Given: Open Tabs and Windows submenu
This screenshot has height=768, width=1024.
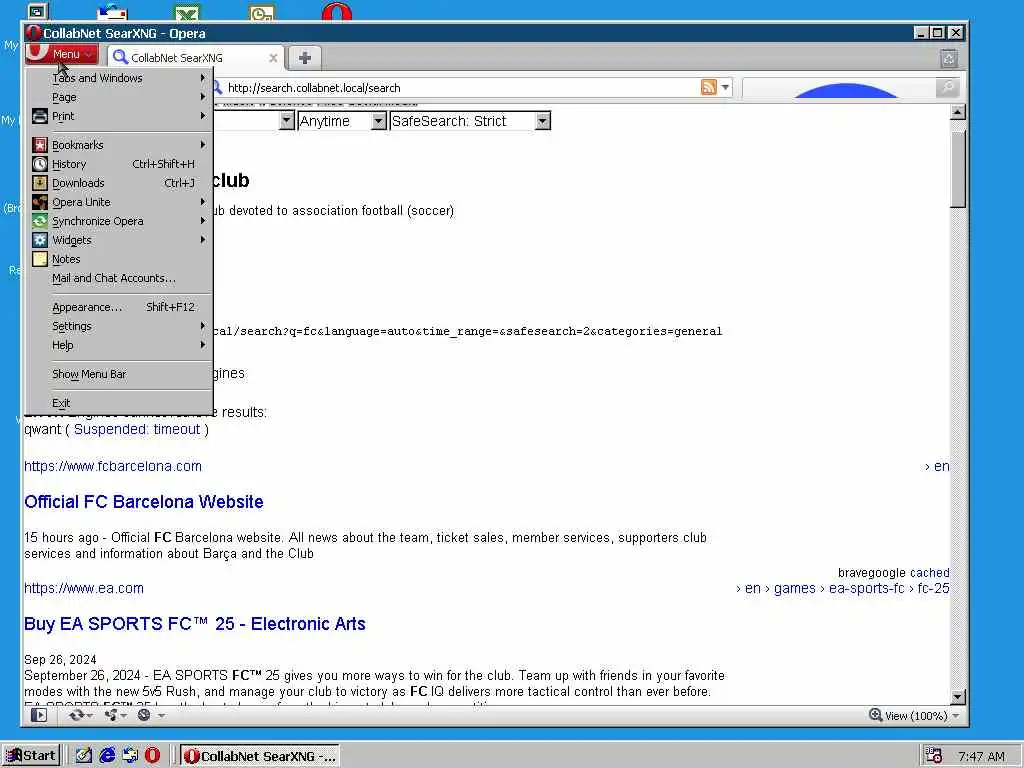Looking at the screenshot, I should [x=120, y=78].
